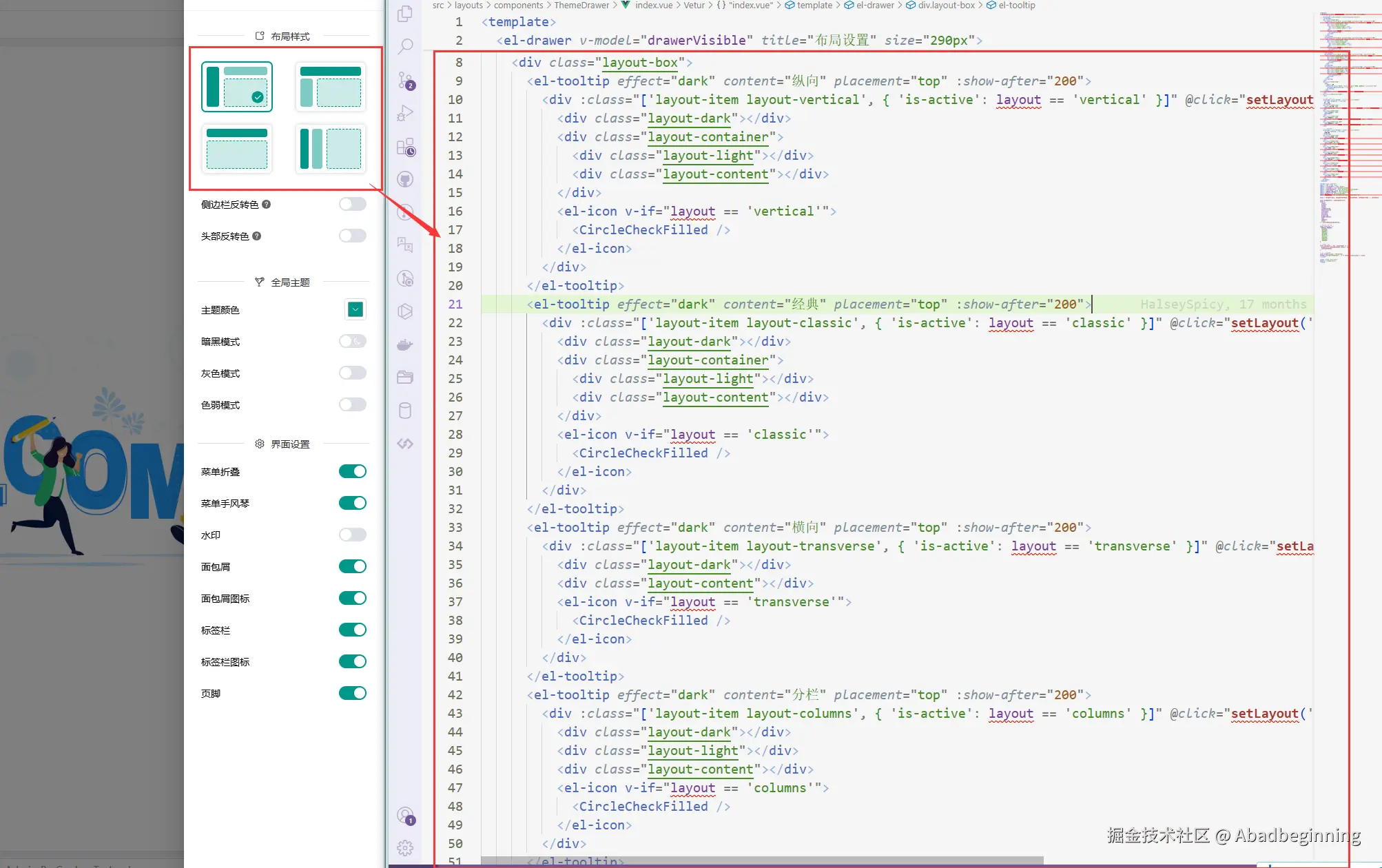Screen dimensions: 1382x868
Task: Disable the 菜单折叠 switch
Action: (352, 471)
